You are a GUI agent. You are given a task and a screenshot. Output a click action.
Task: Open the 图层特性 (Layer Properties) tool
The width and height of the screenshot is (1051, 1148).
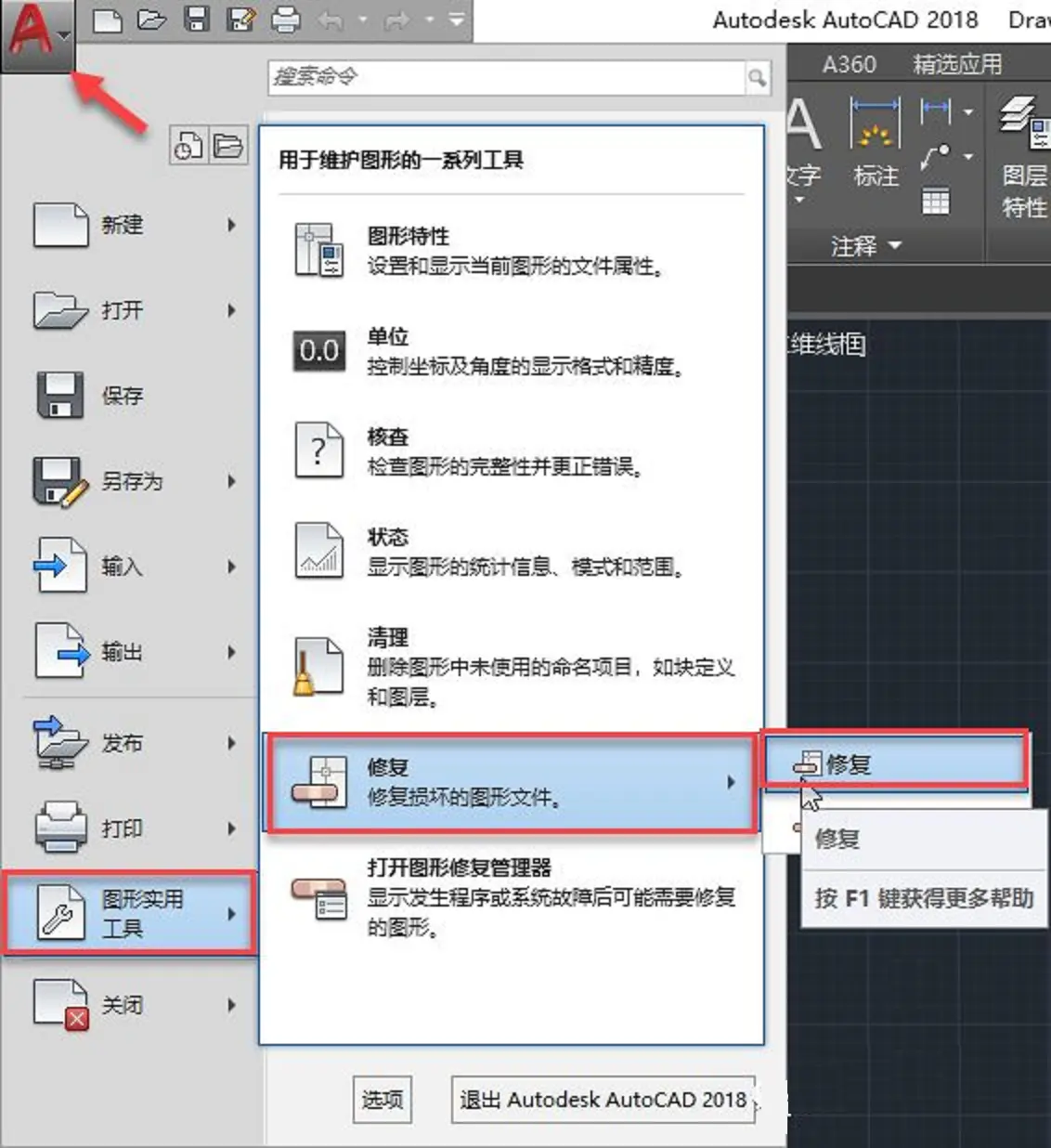[1024, 158]
